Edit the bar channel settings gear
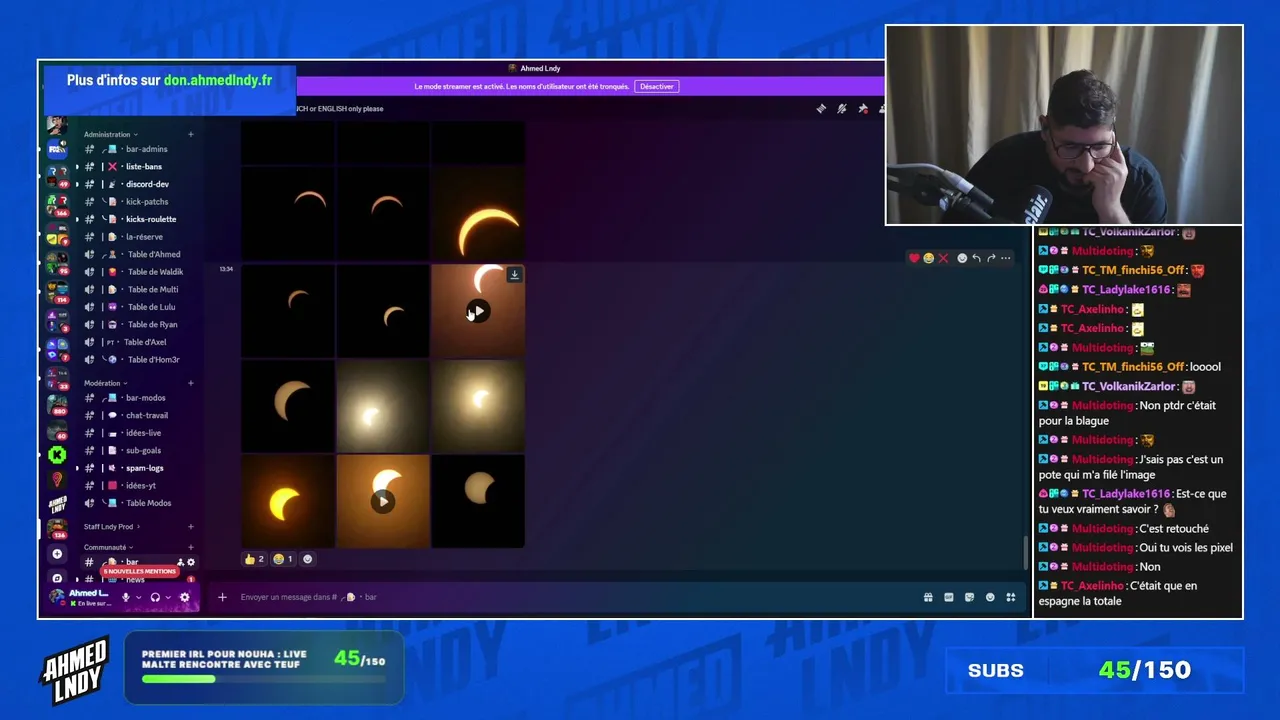 [x=191, y=562]
